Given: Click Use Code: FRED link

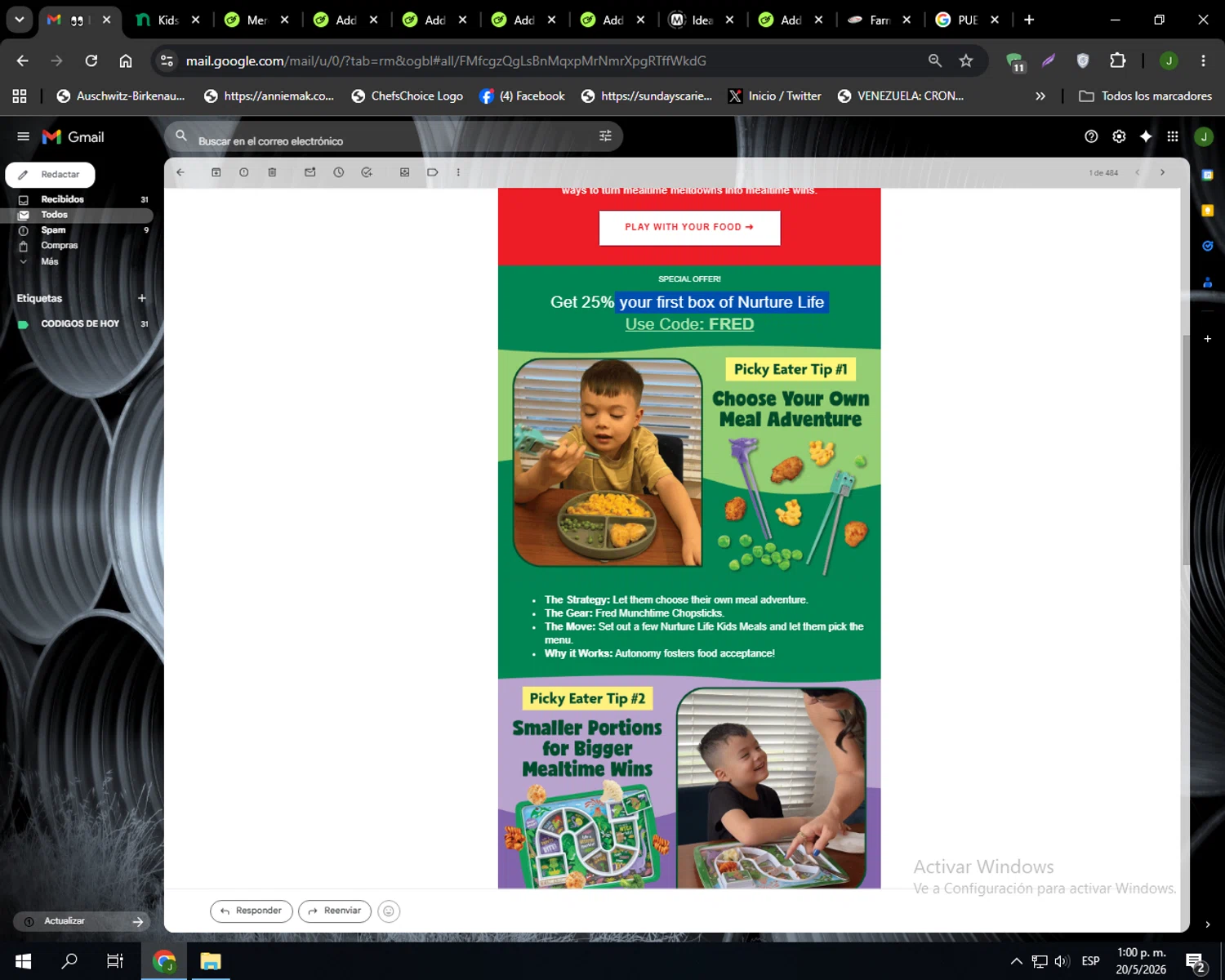Looking at the screenshot, I should click(x=689, y=324).
